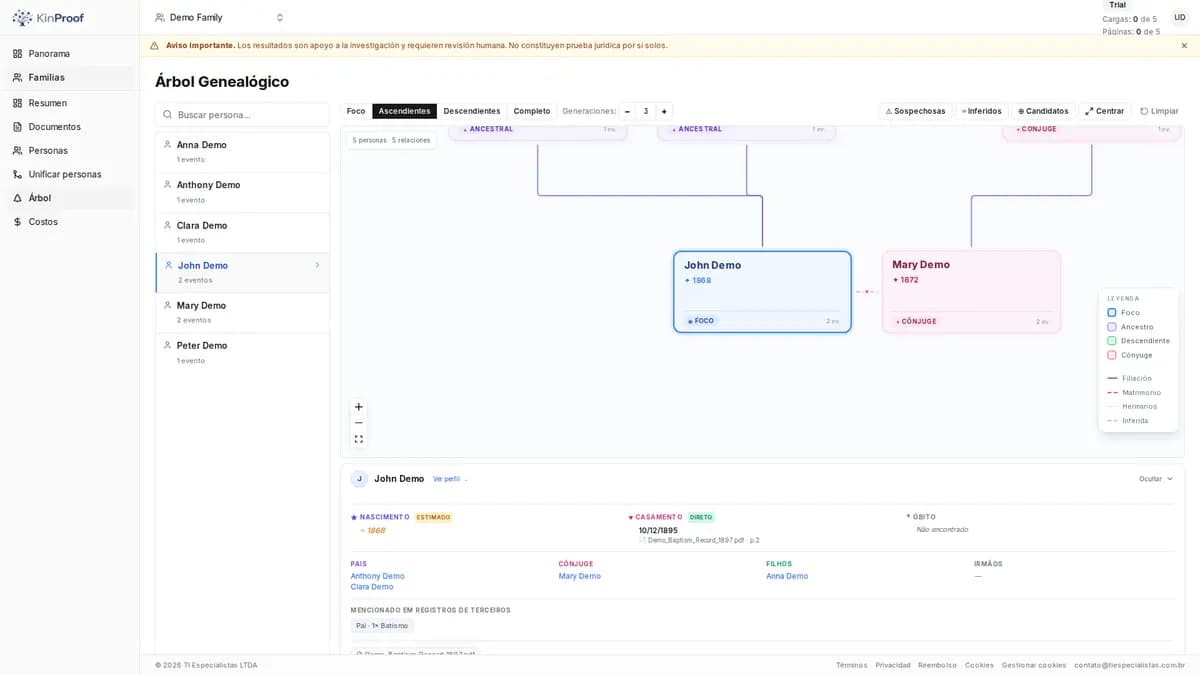Open the Anna Demo child link
This screenshot has height=675, width=1200.
click(787, 576)
